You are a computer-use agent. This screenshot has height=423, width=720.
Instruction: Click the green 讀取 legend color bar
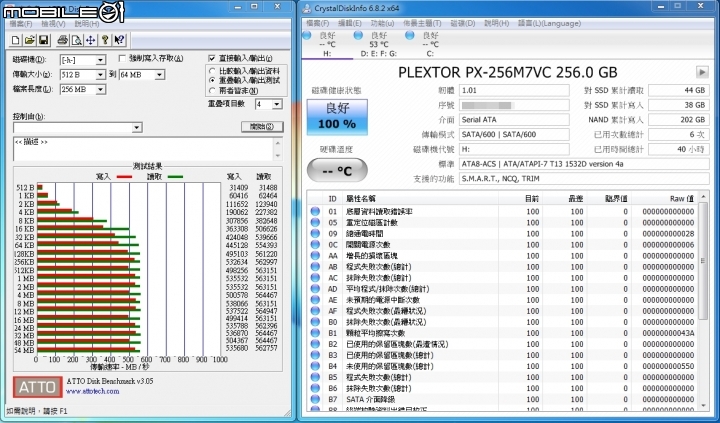click(175, 177)
